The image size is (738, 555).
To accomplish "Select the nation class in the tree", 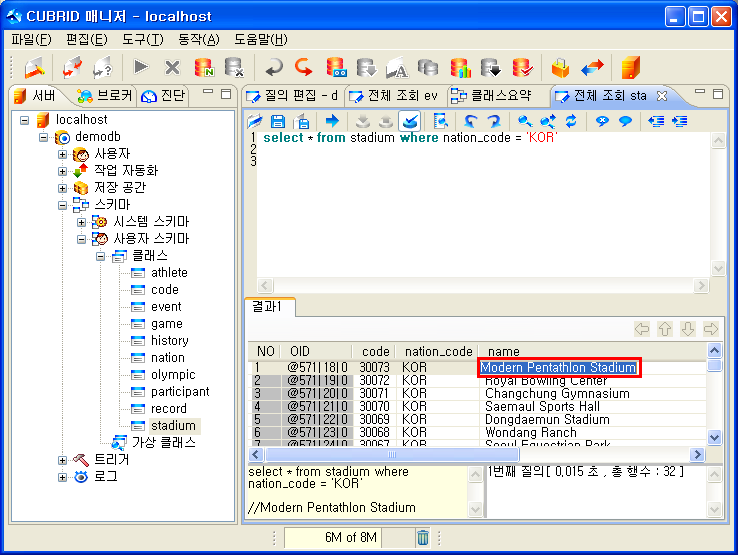I will (167, 357).
